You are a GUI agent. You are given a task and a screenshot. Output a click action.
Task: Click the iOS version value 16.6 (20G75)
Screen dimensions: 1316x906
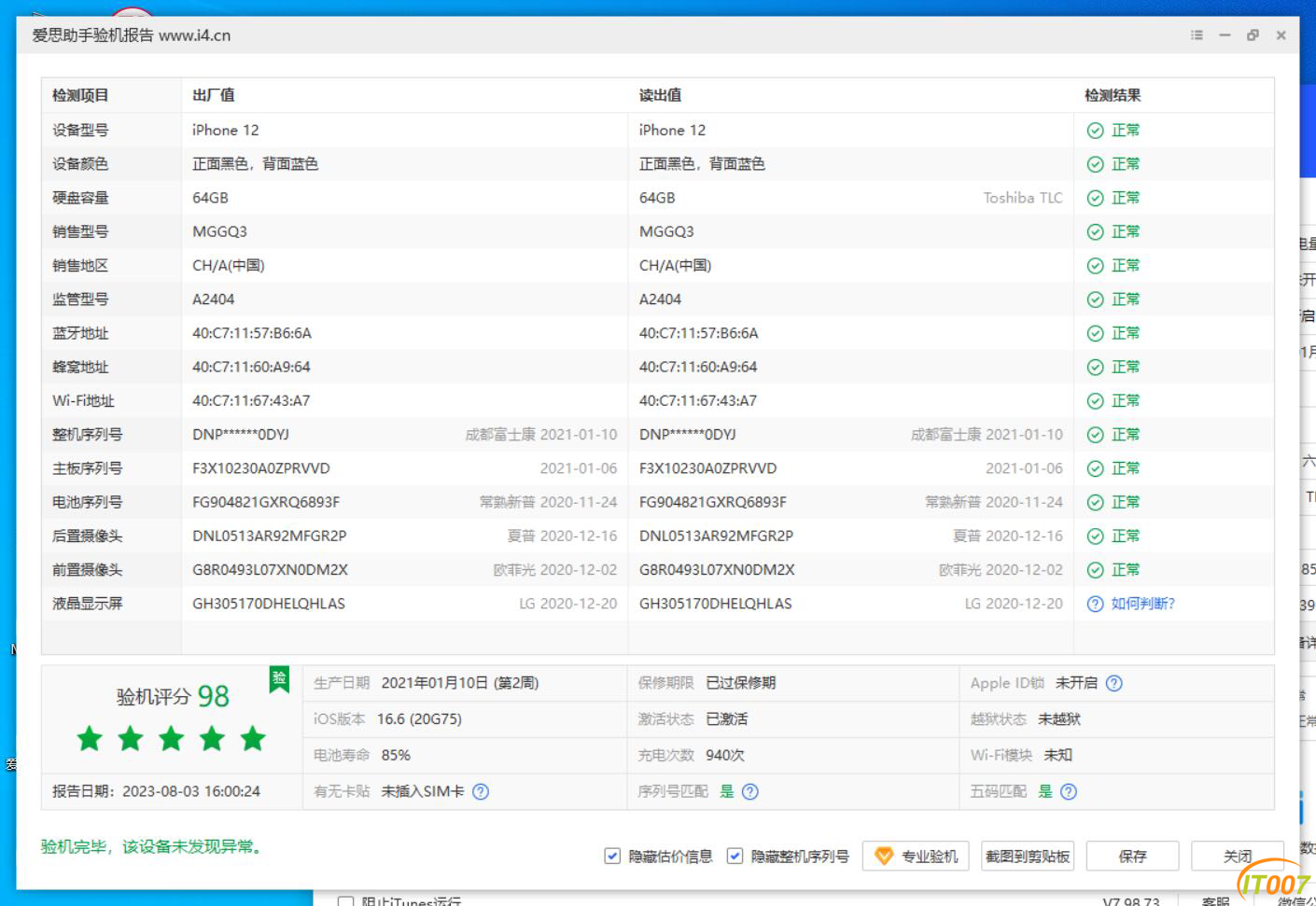pos(419,719)
